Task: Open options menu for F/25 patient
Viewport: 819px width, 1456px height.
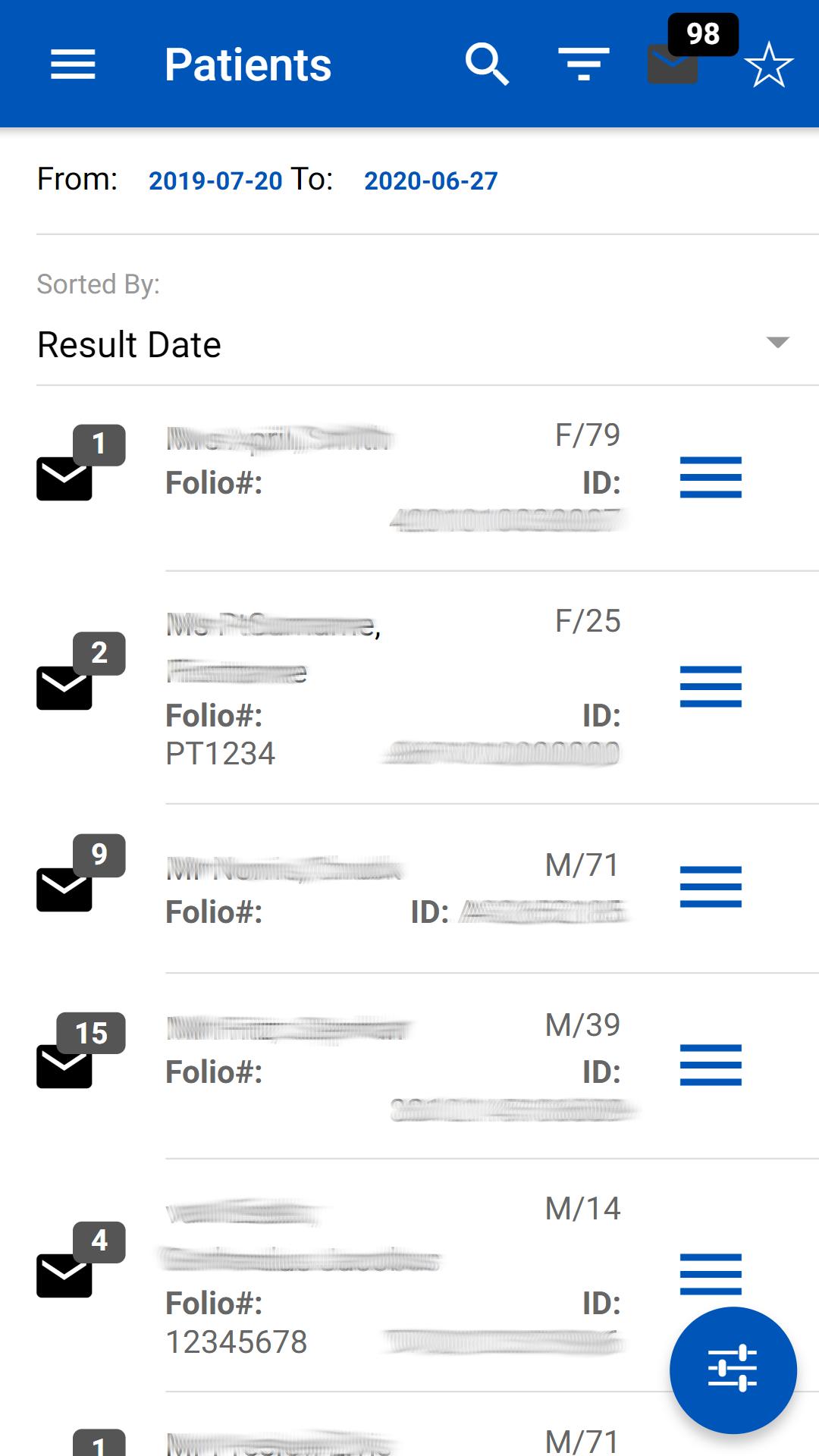Action: pos(711,687)
